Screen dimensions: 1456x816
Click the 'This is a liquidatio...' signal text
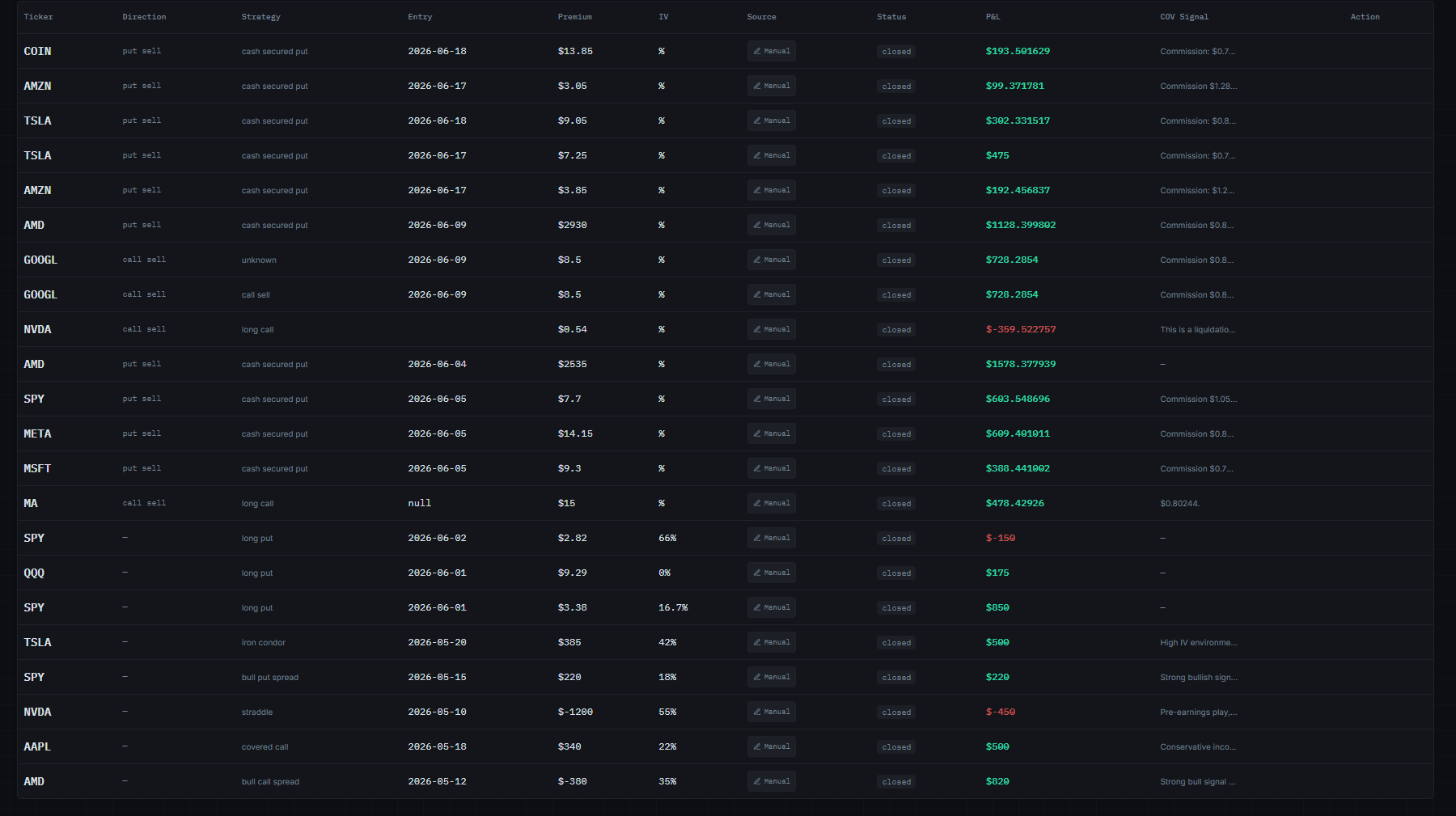[1198, 330]
